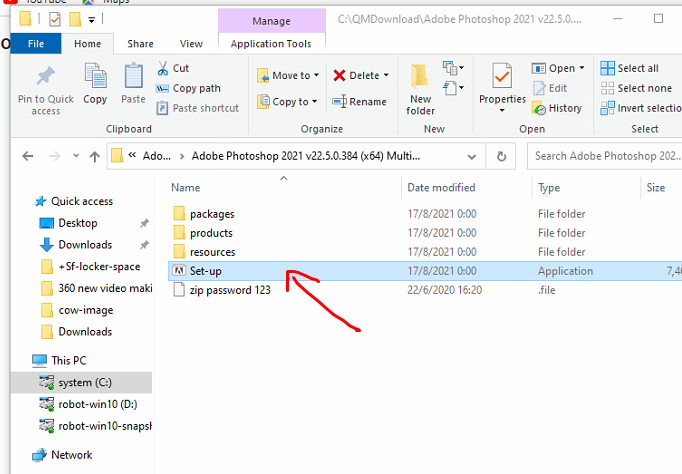Viewport: 682px width, 474px height.
Task: Open 360 new video making folder
Action: click(x=105, y=288)
